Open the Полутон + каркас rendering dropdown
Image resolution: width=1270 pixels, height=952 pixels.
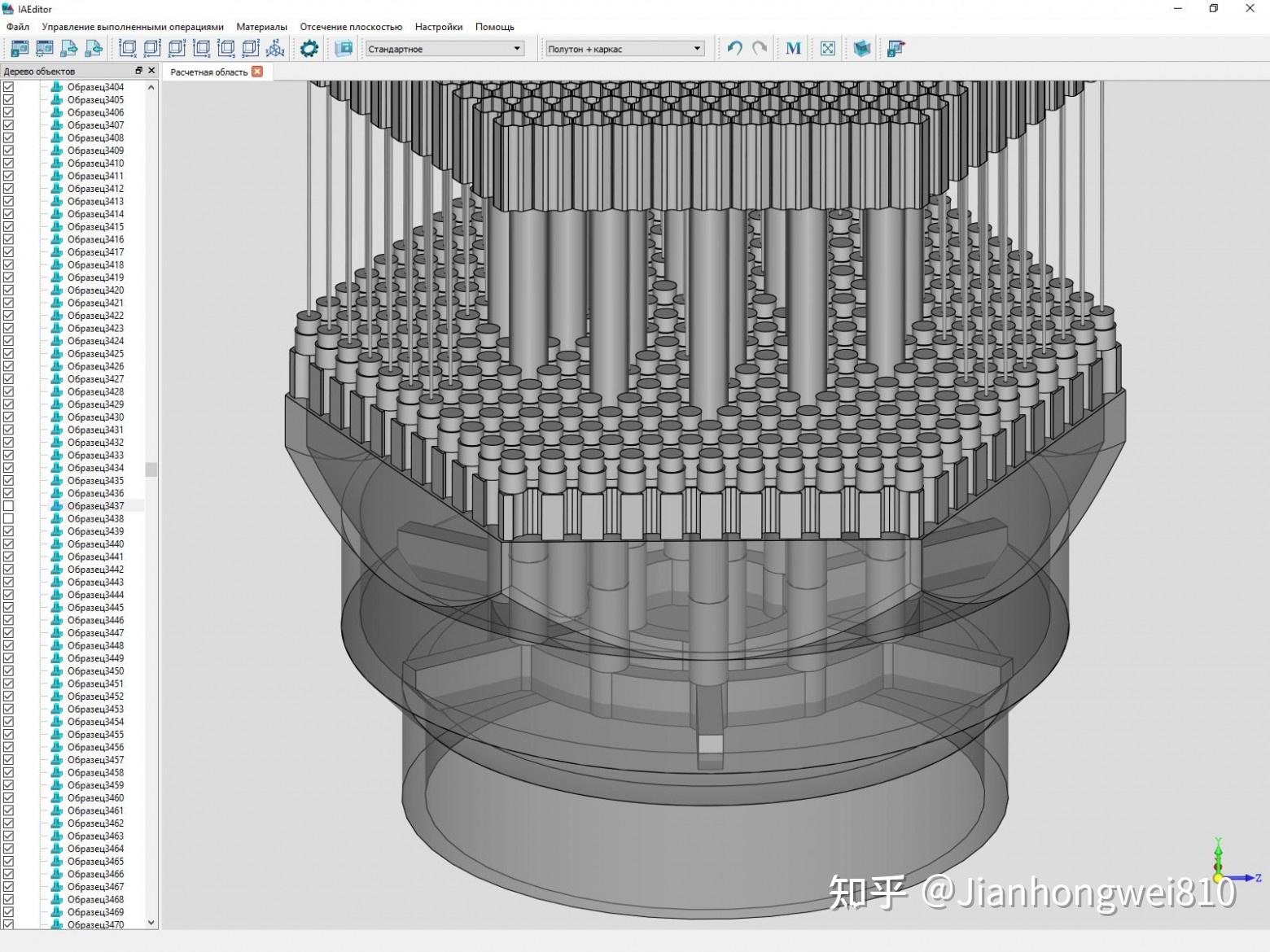pyautogui.click(x=696, y=48)
